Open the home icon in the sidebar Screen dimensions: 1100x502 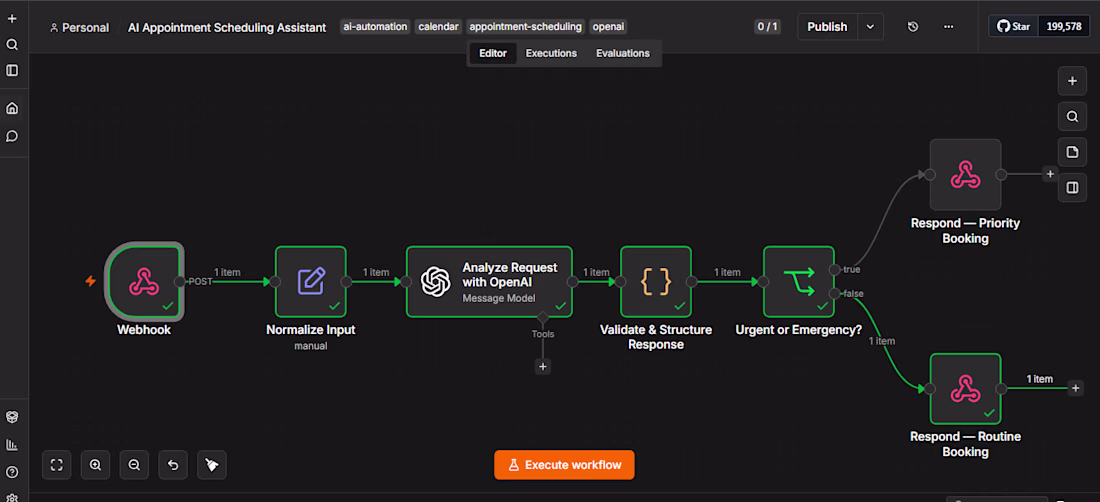click(x=12, y=109)
